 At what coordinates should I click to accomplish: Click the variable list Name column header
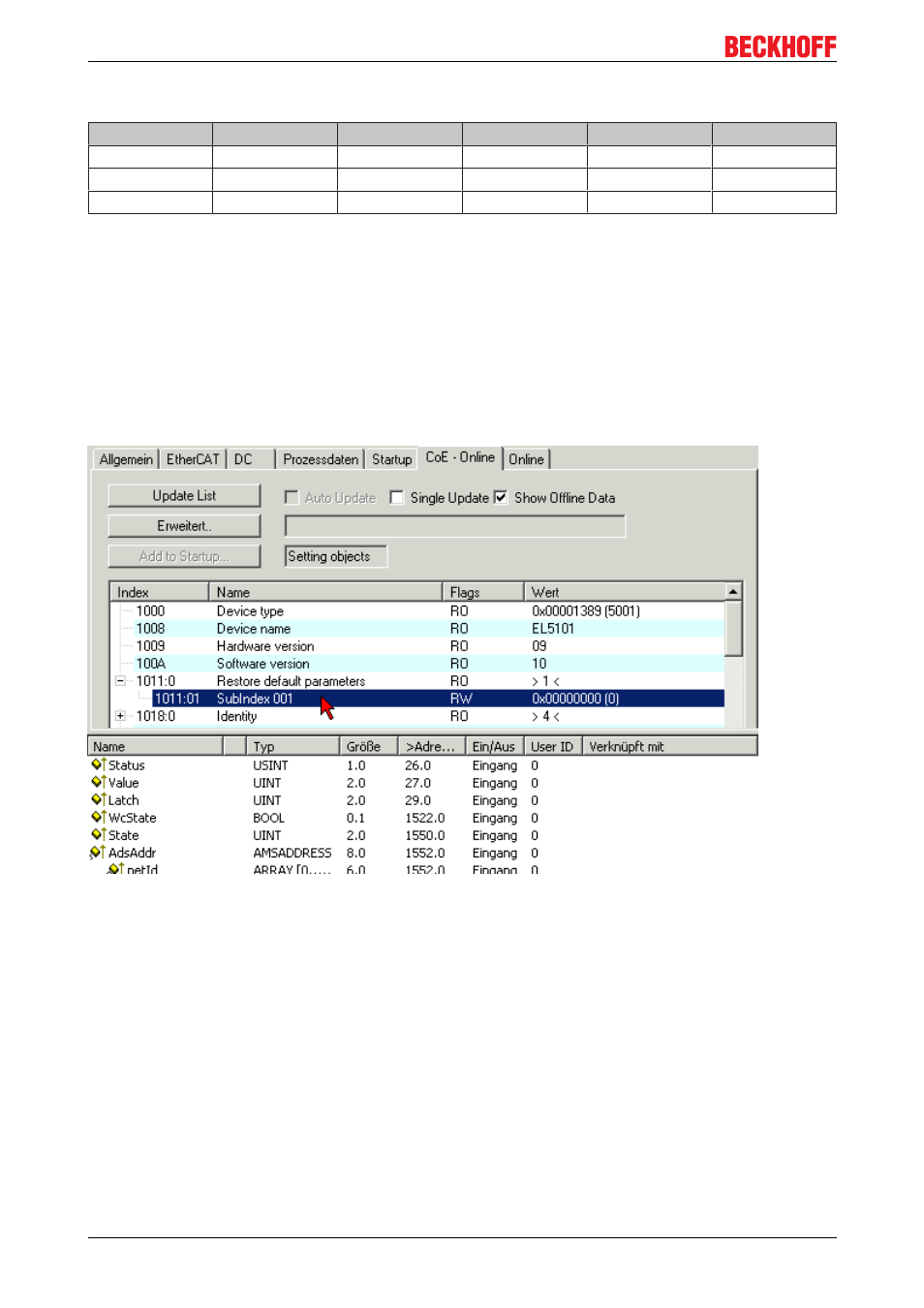(x=155, y=747)
